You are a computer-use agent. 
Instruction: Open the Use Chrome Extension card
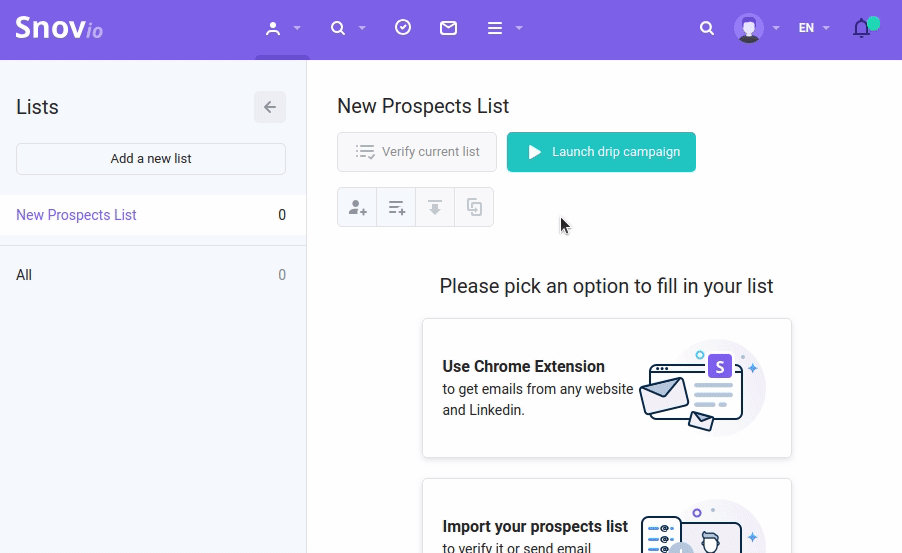(607, 388)
